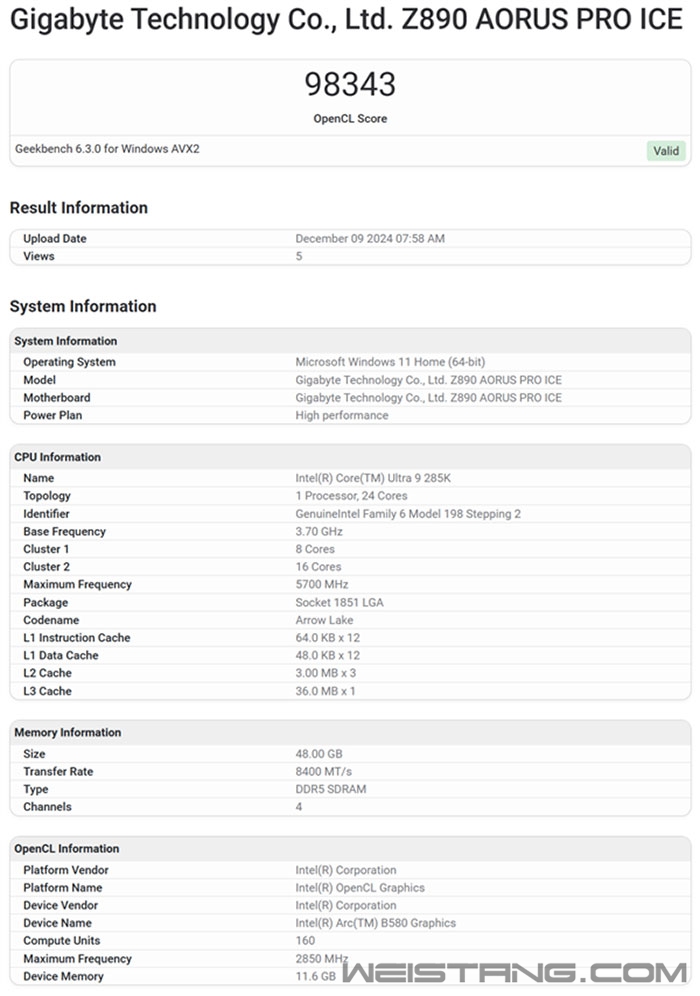Click the '64.0 KB x 12' value

pos(328,638)
